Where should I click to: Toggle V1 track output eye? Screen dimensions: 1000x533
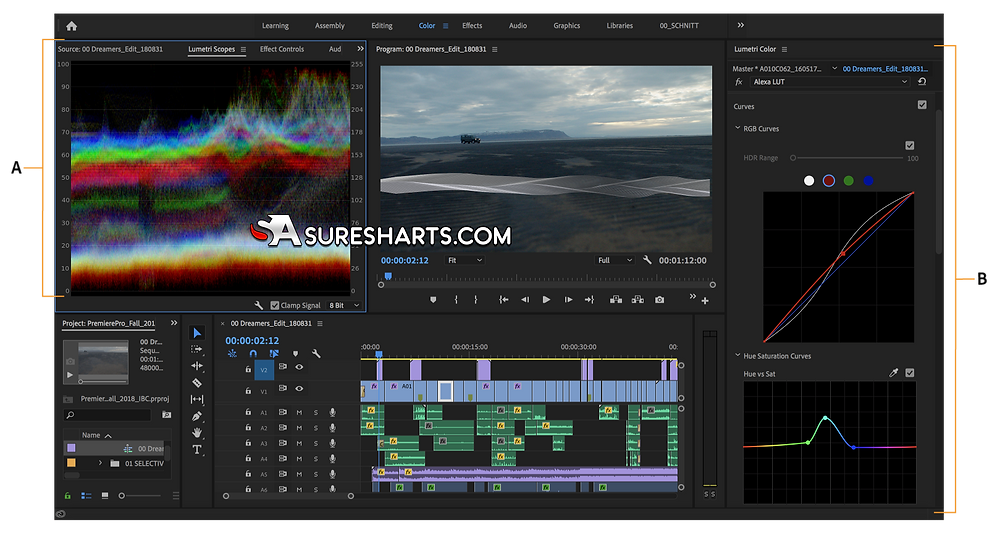coord(299,388)
